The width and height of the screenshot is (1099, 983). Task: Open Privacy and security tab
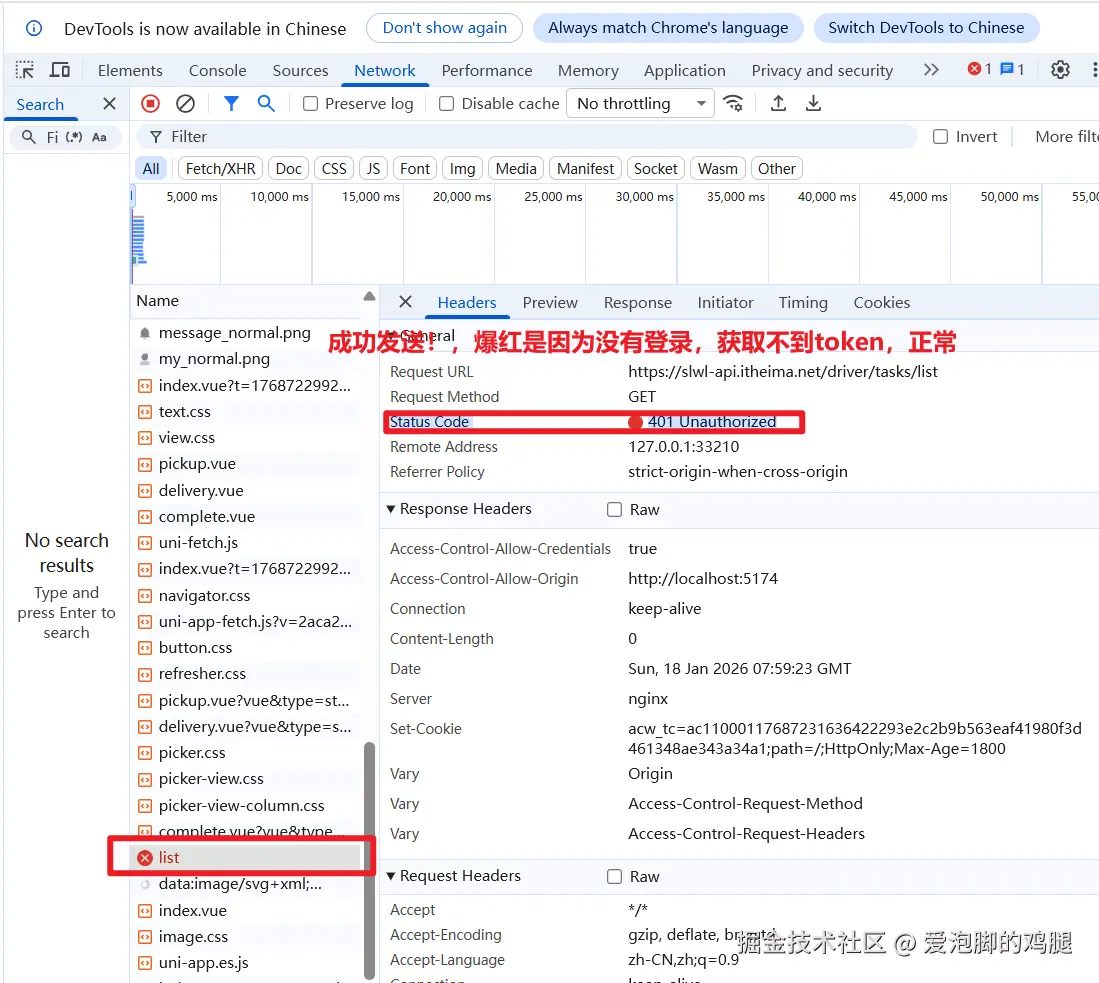821,71
